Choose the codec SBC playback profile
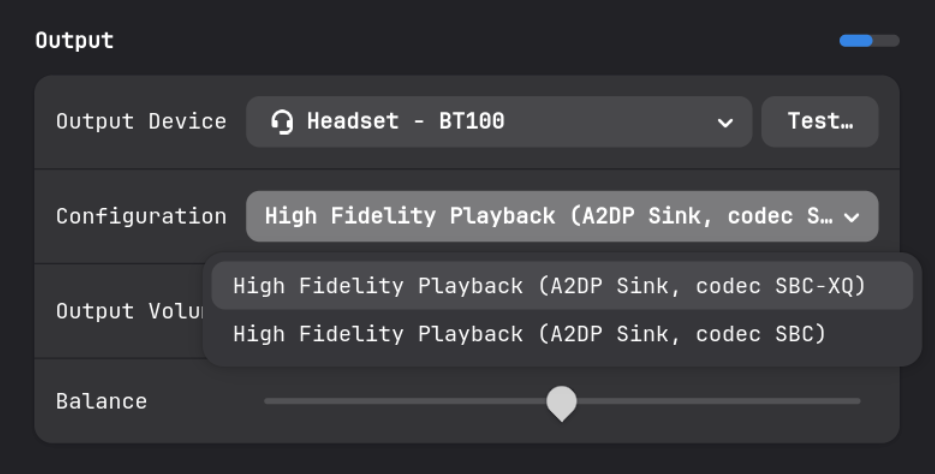This screenshot has height=474, width=935. 562,334
